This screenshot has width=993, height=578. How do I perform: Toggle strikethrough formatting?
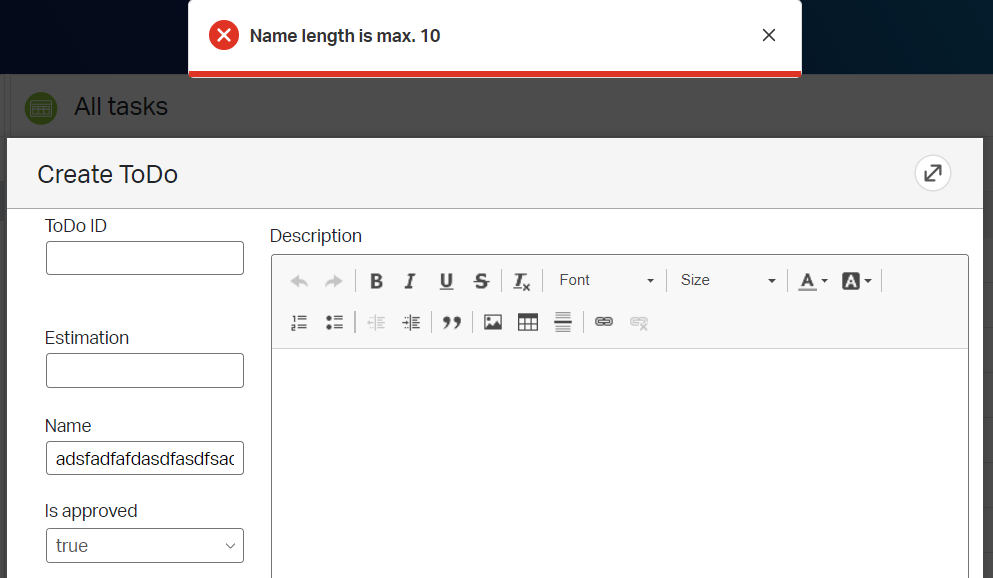pos(481,281)
